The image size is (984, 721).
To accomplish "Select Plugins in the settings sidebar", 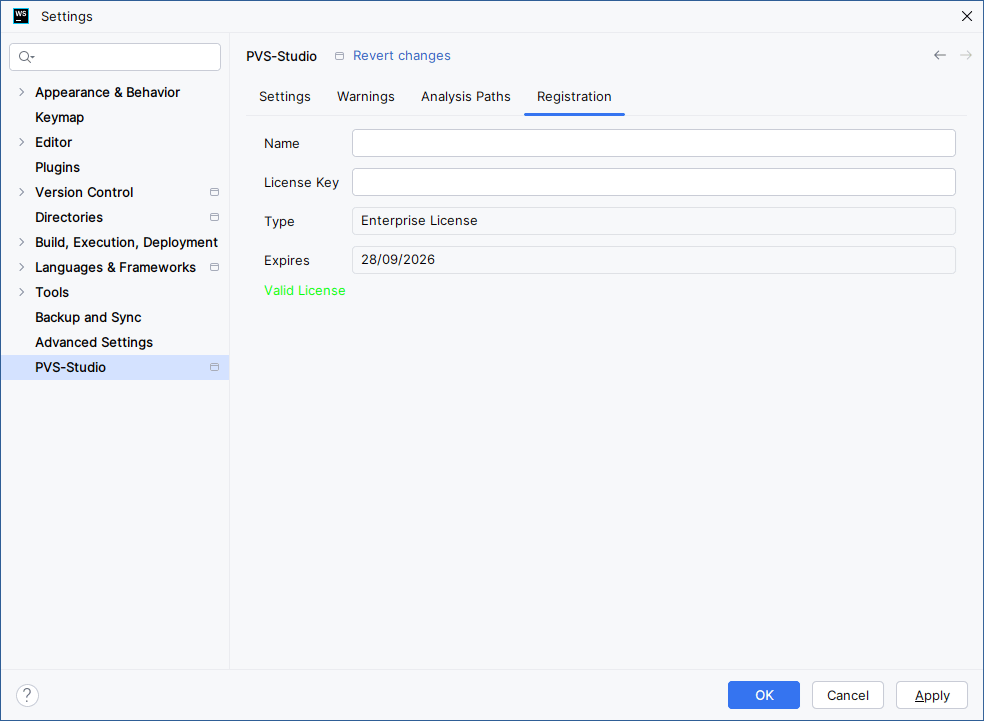I will point(57,167).
